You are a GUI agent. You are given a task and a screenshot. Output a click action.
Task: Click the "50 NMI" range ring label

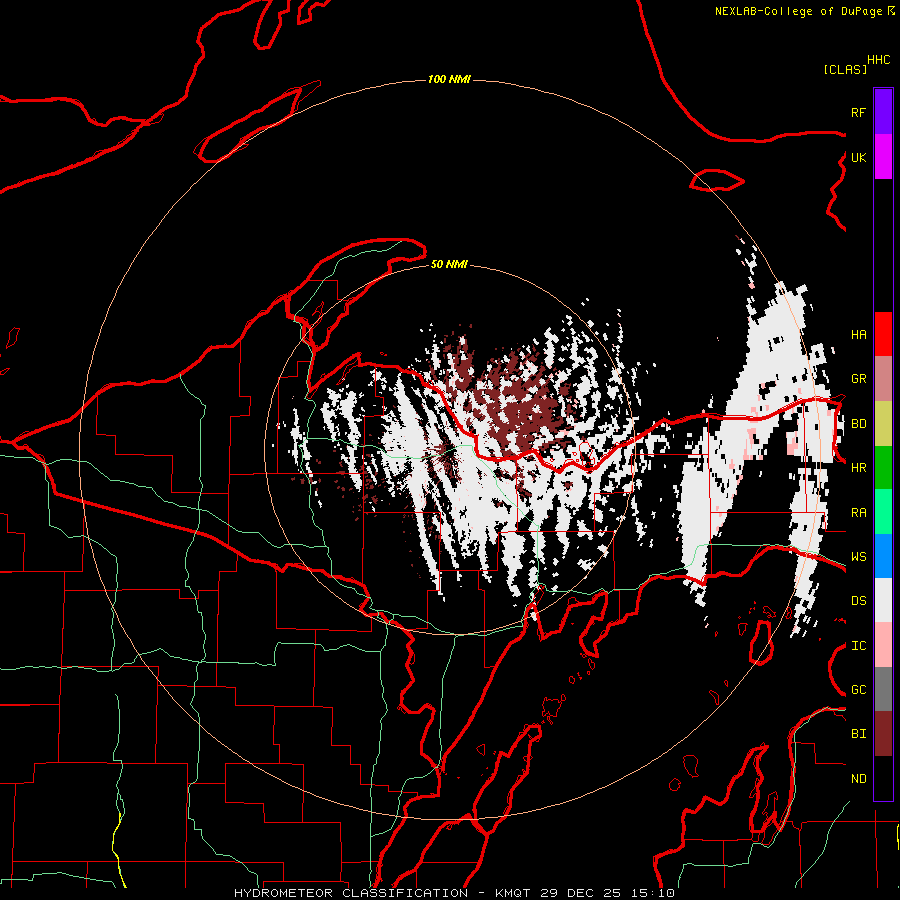tap(449, 264)
